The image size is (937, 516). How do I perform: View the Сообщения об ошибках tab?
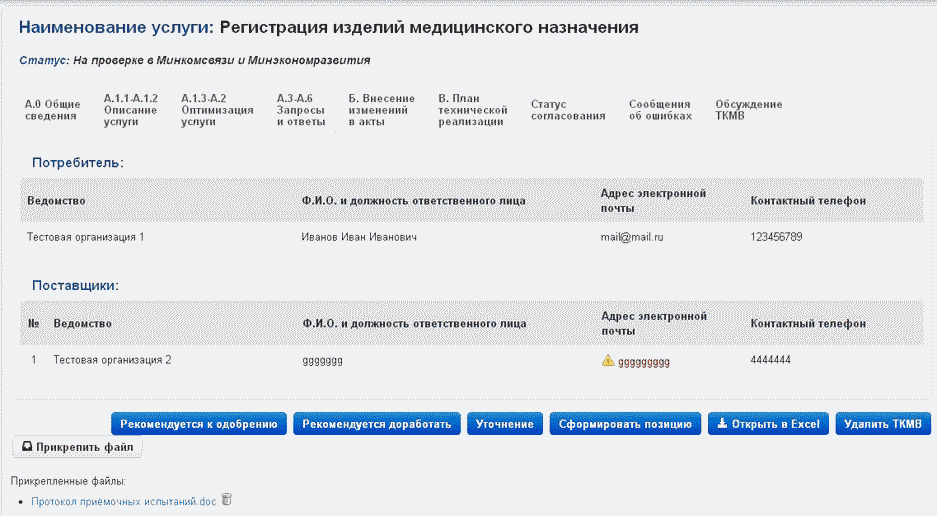[x=660, y=110]
